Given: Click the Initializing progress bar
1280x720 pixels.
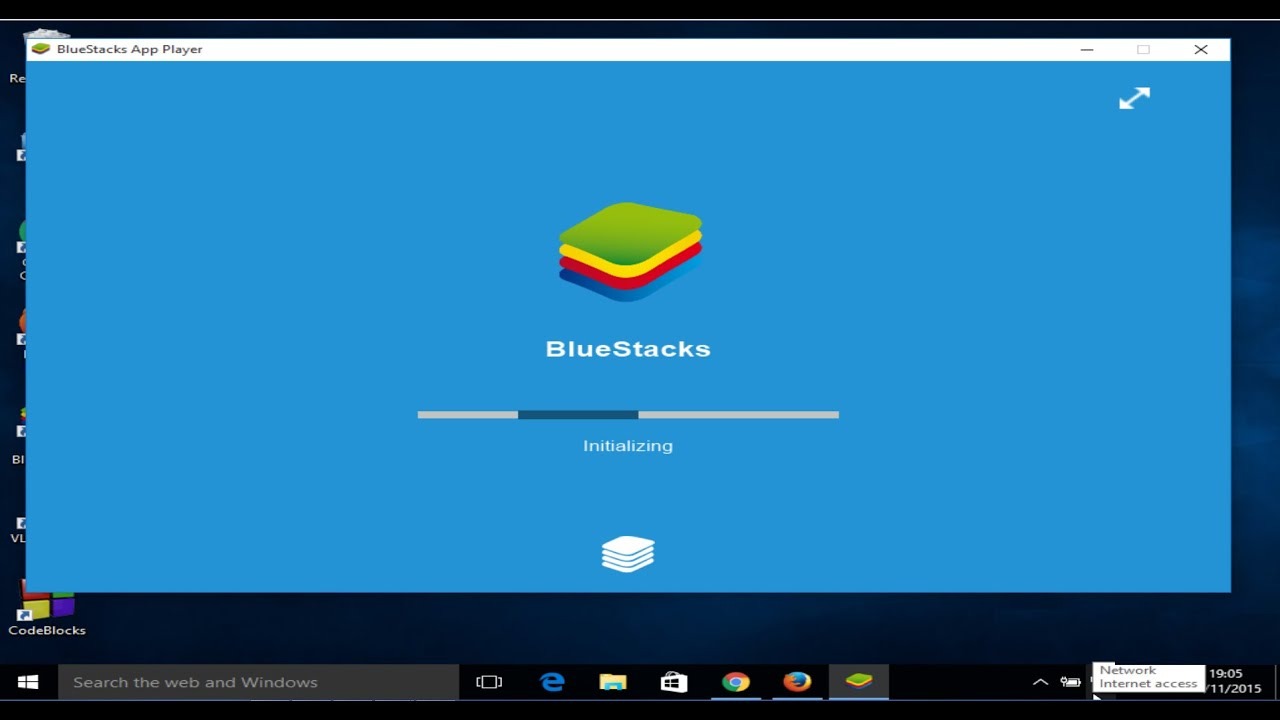Looking at the screenshot, I should (628, 413).
